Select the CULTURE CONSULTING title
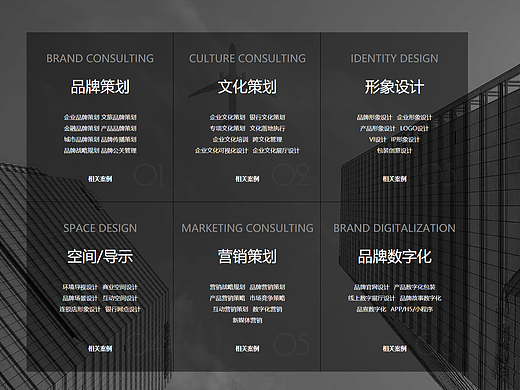The width and height of the screenshot is (520, 390). coord(247,58)
